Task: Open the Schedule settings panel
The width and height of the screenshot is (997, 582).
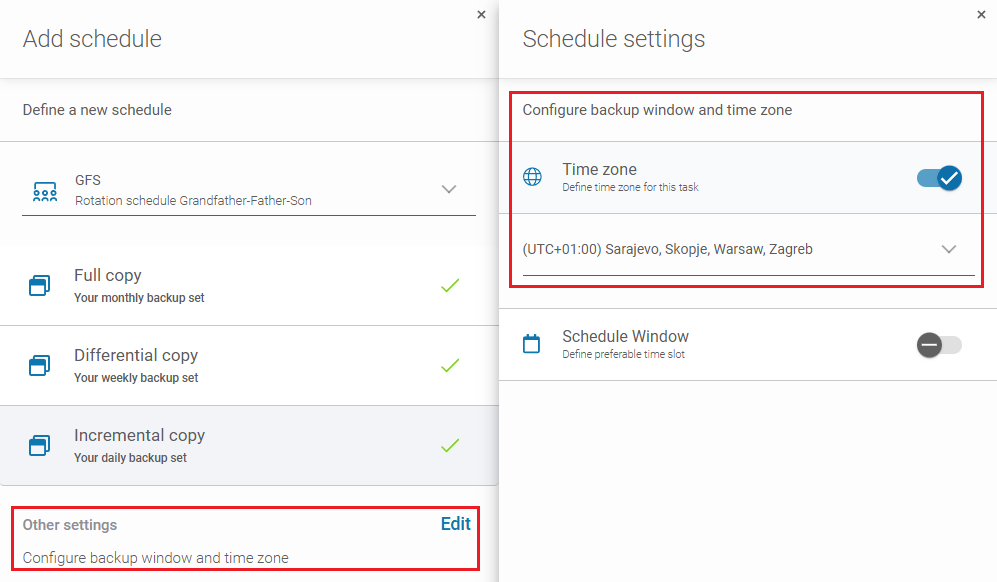Action: (x=612, y=39)
